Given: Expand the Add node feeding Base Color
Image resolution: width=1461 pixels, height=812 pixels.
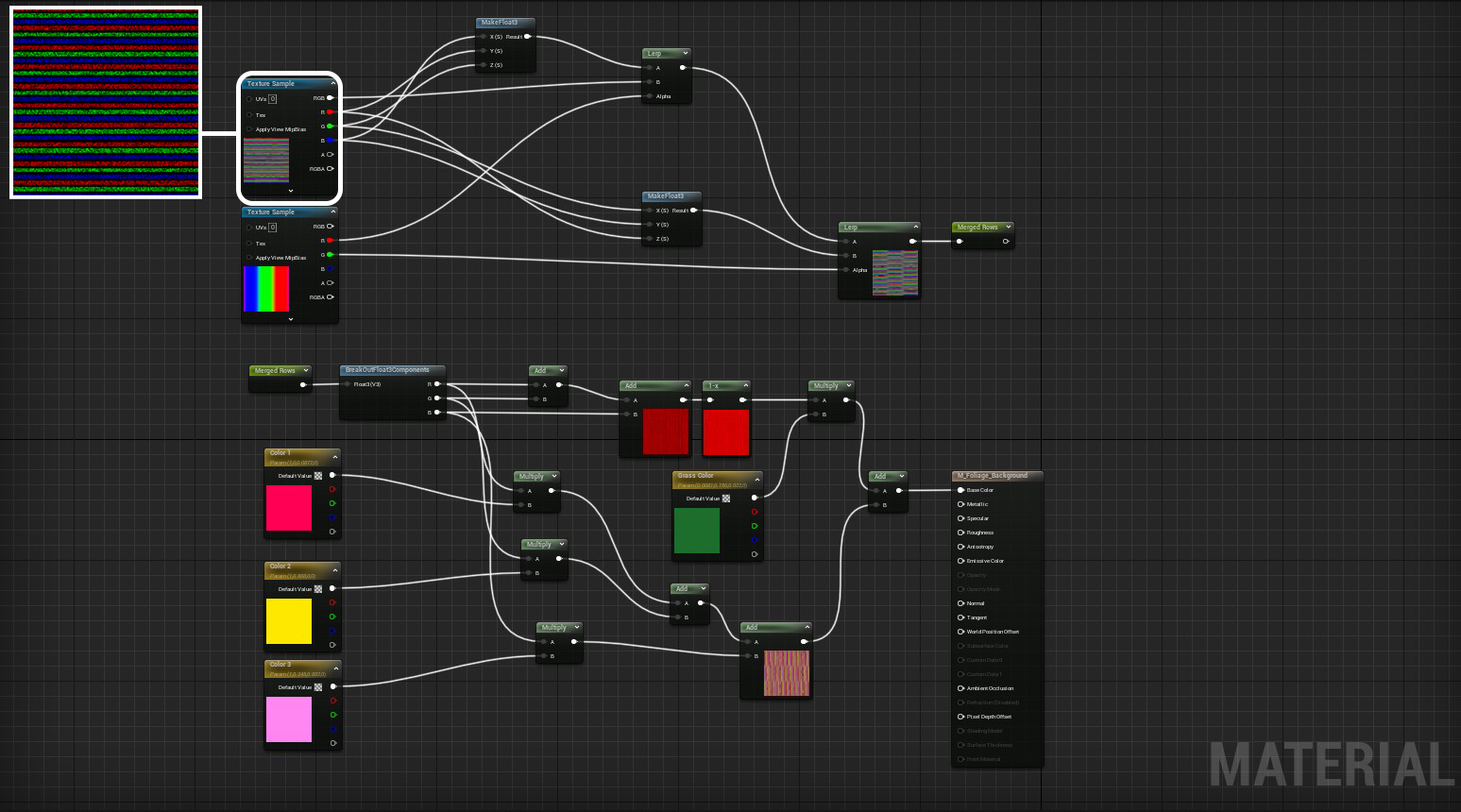Looking at the screenshot, I should tap(902, 477).
